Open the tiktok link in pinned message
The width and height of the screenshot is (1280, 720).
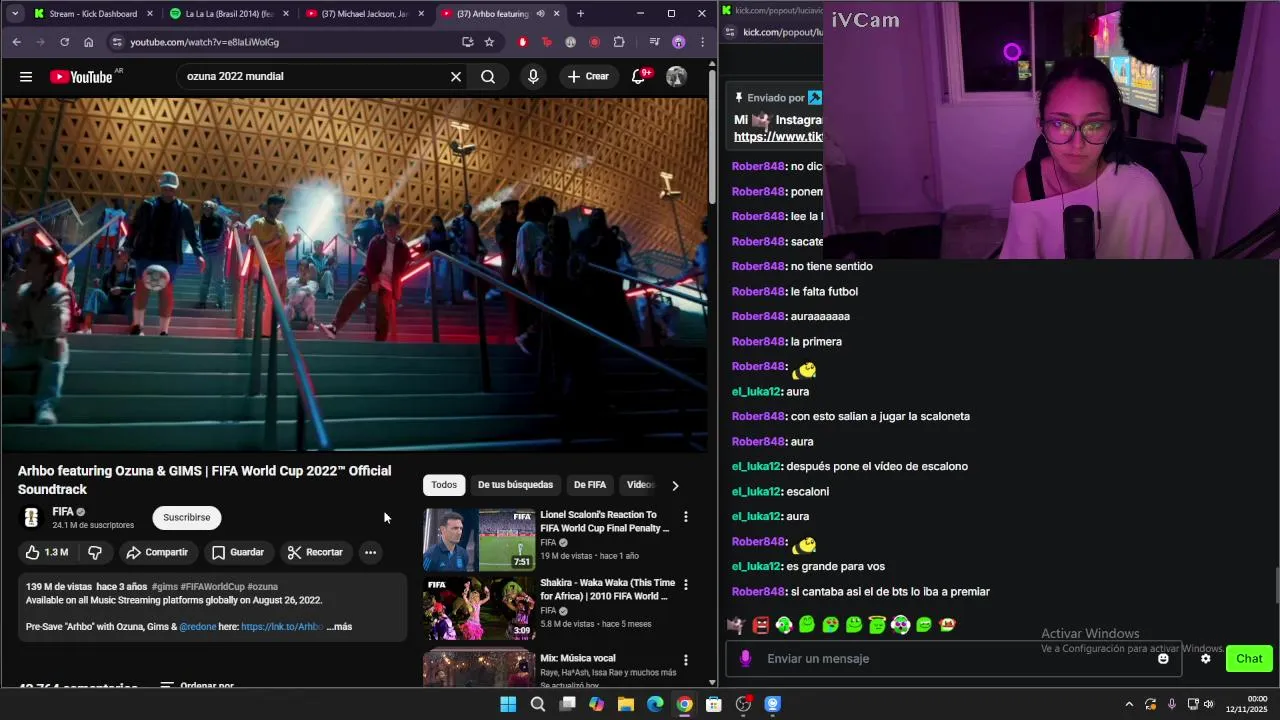[x=778, y=137]
